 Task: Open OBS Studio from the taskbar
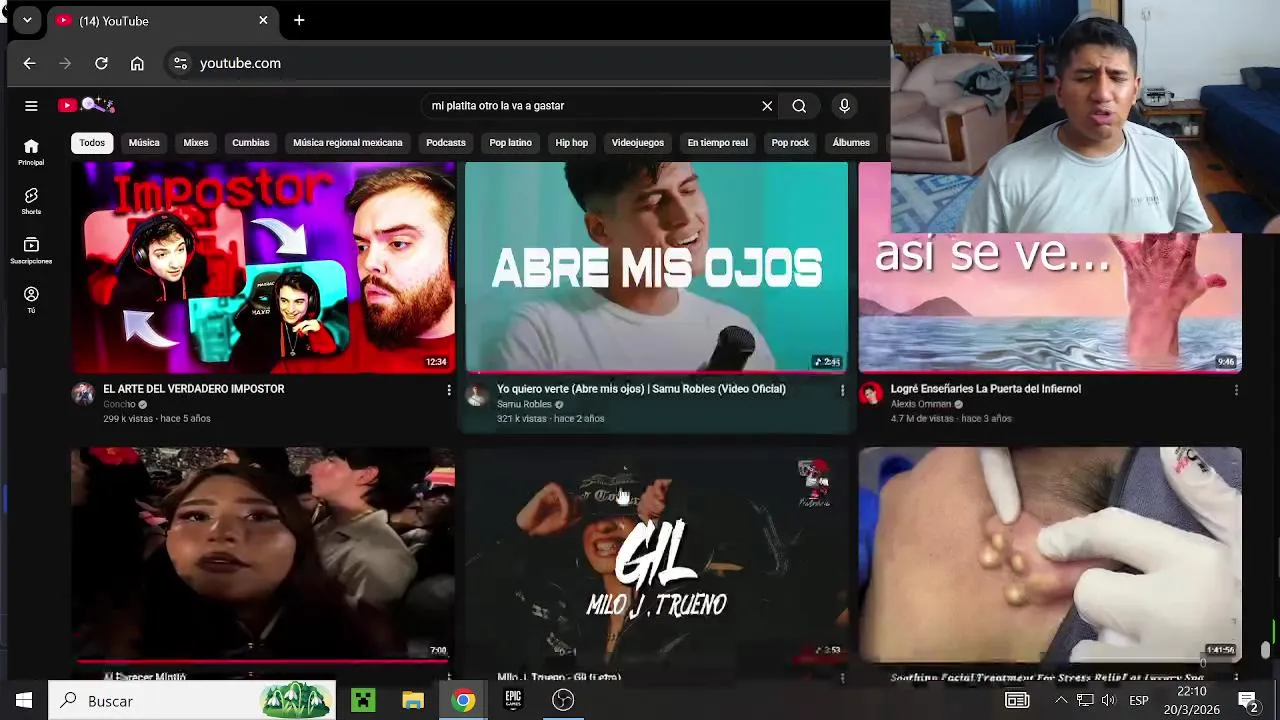(x=563, y=701)
